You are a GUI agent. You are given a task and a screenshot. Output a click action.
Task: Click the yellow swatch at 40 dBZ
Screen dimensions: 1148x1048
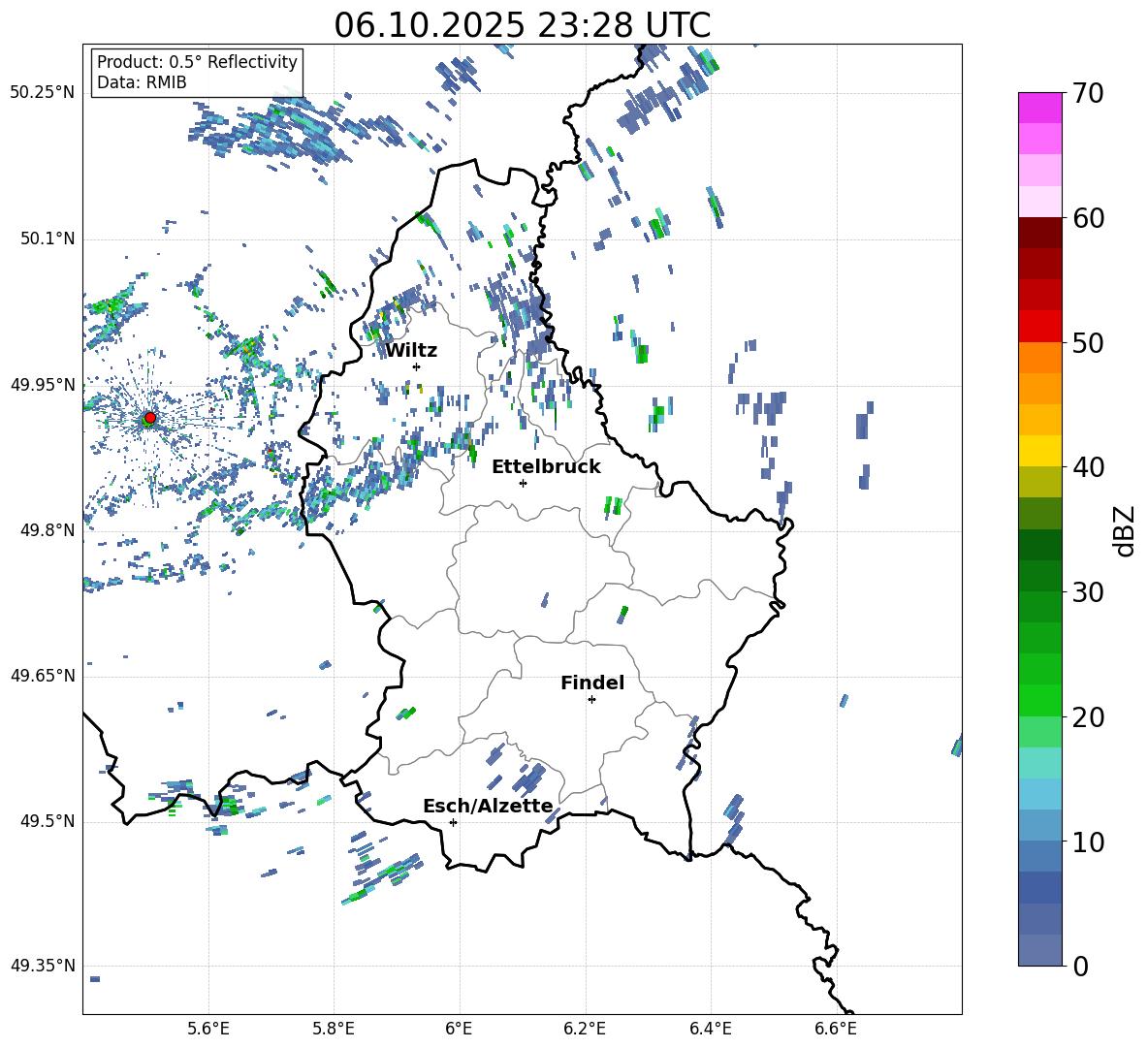click(1040, 451)
